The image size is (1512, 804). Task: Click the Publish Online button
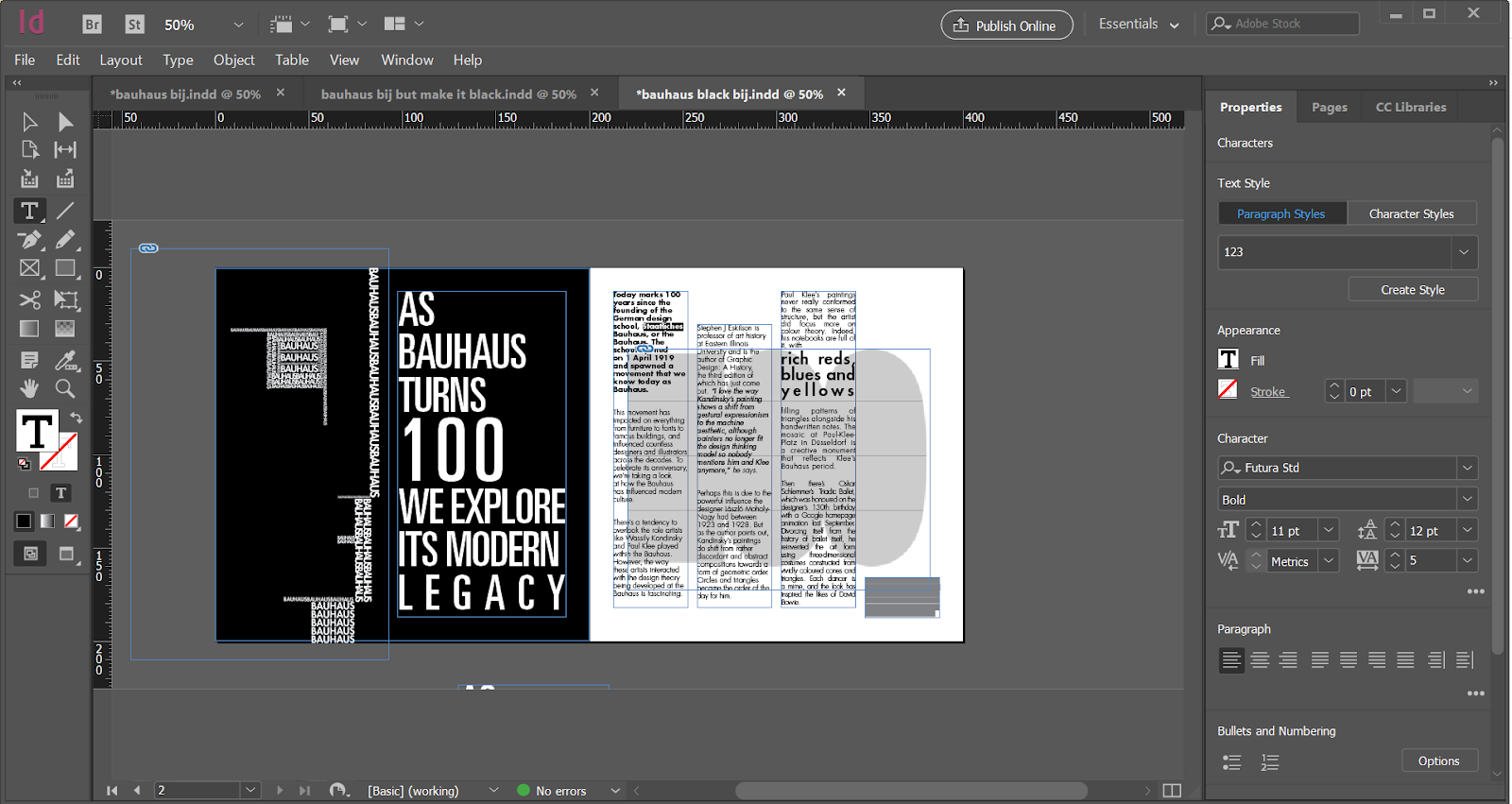(x=1006, y=26)
